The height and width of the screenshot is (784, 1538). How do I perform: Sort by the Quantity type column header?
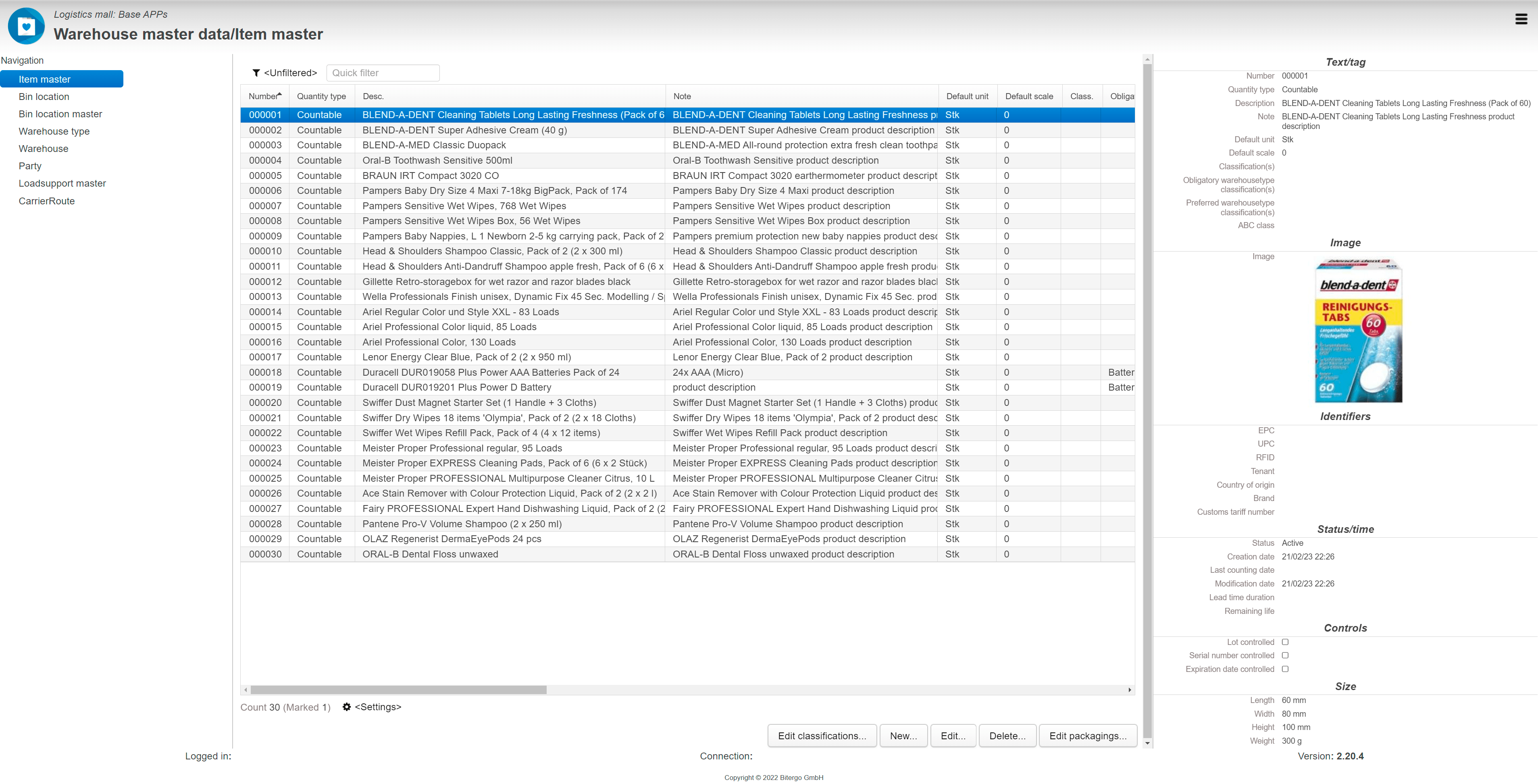coord(321,96)
